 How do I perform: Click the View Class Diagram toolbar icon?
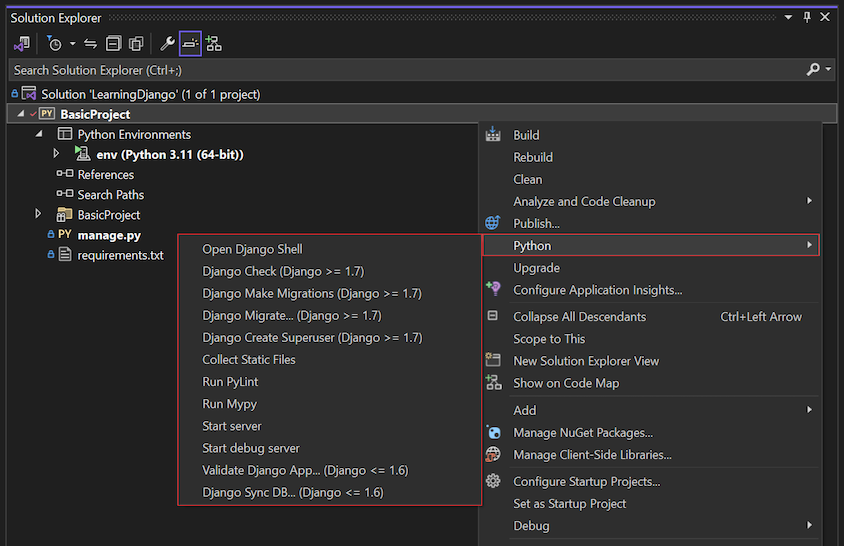point(214,44)
